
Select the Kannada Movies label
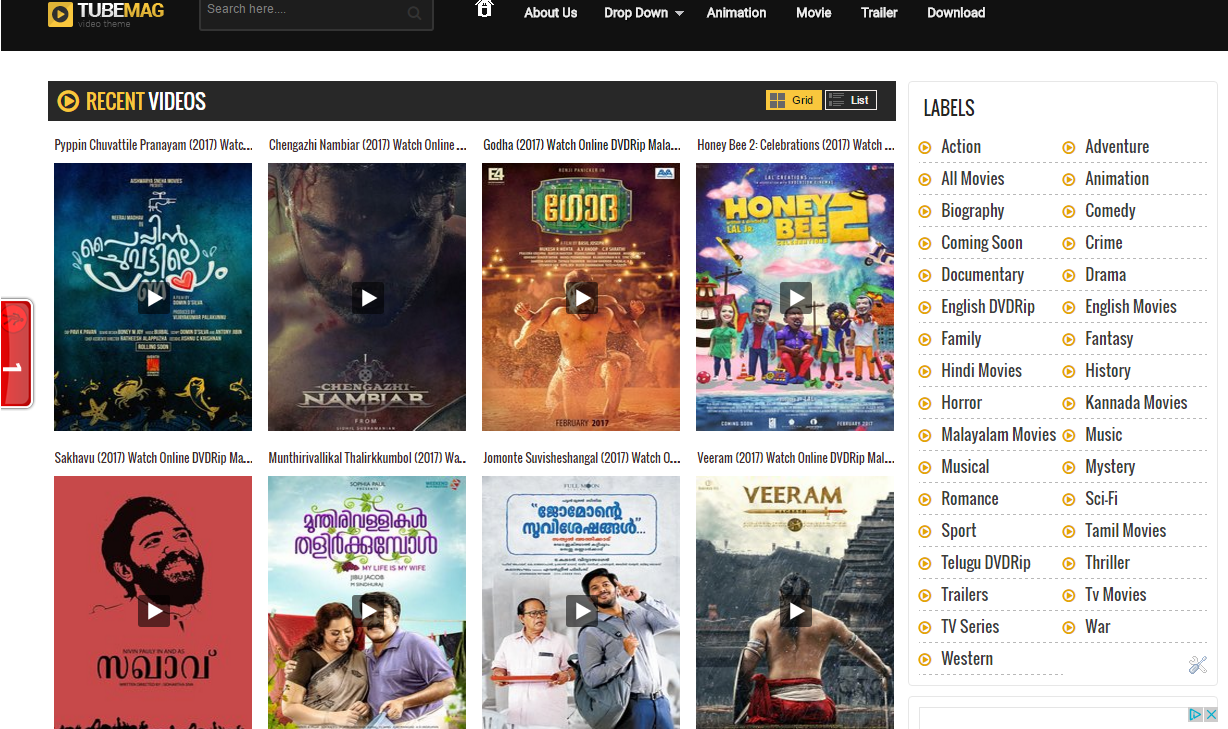[1136, 403]
